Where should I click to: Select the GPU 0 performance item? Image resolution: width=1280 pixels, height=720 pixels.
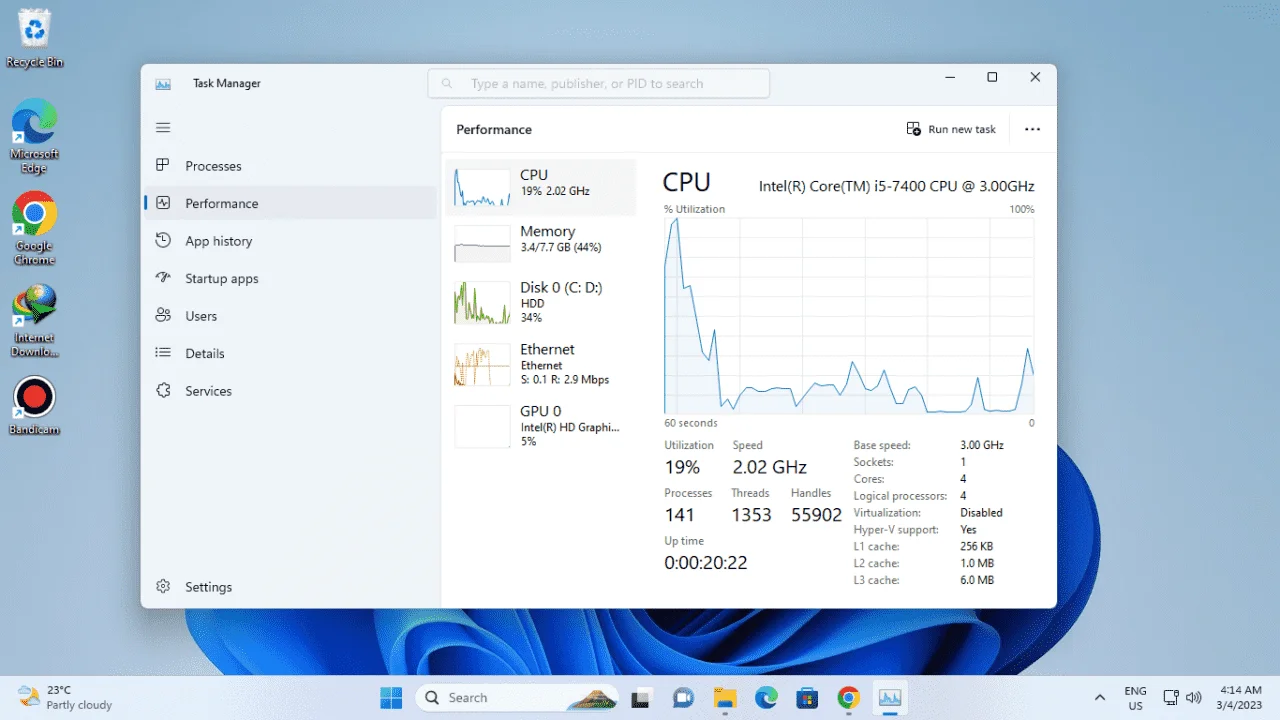540,426
